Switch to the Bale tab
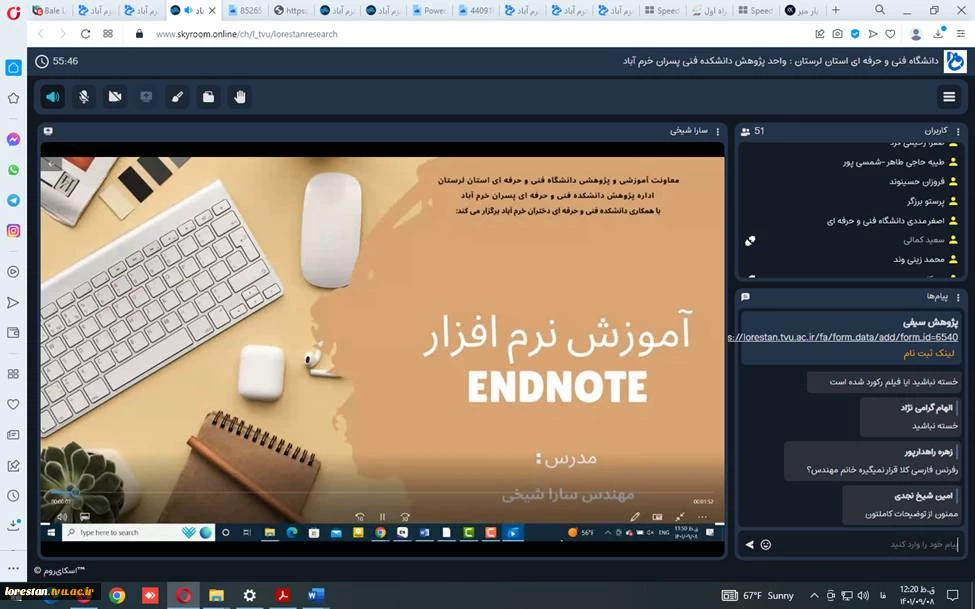Screen dimensions: 975x609 point(50,11)
